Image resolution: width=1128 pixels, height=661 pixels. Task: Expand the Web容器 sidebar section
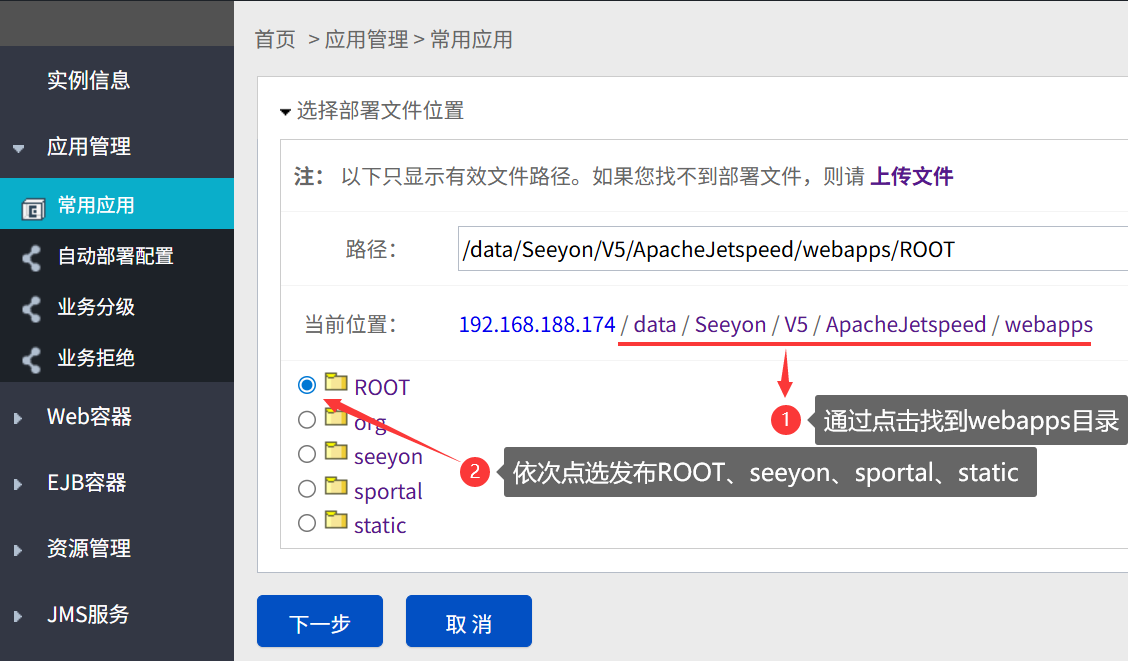[18, 418]
